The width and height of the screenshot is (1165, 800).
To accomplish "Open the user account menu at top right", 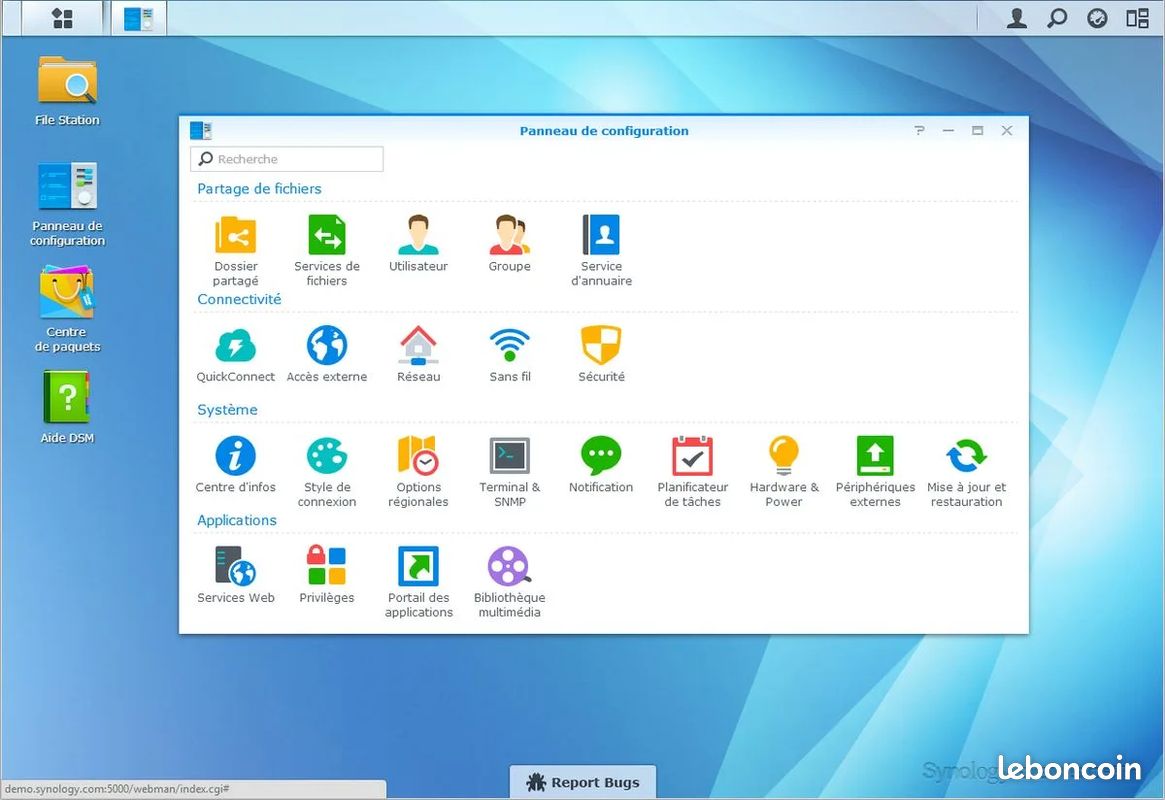I will (x=1016, y=17).
